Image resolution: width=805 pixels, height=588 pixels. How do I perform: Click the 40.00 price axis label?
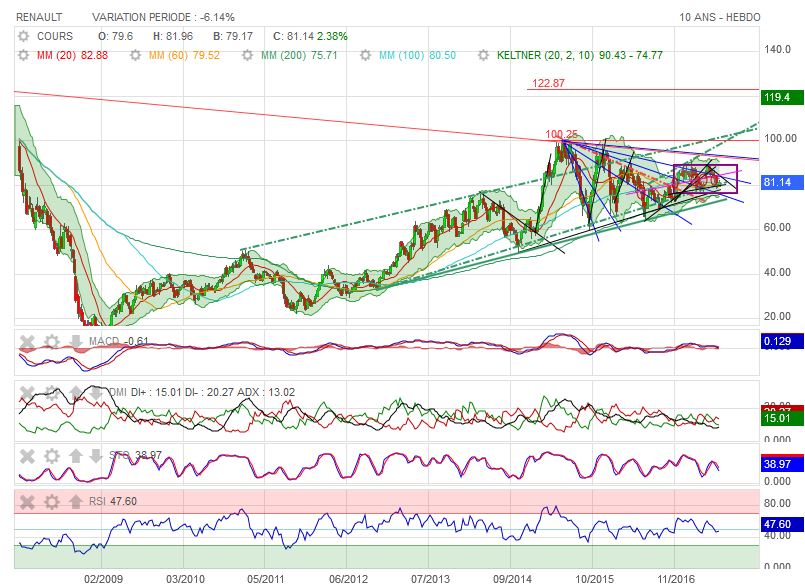(777, 272)
